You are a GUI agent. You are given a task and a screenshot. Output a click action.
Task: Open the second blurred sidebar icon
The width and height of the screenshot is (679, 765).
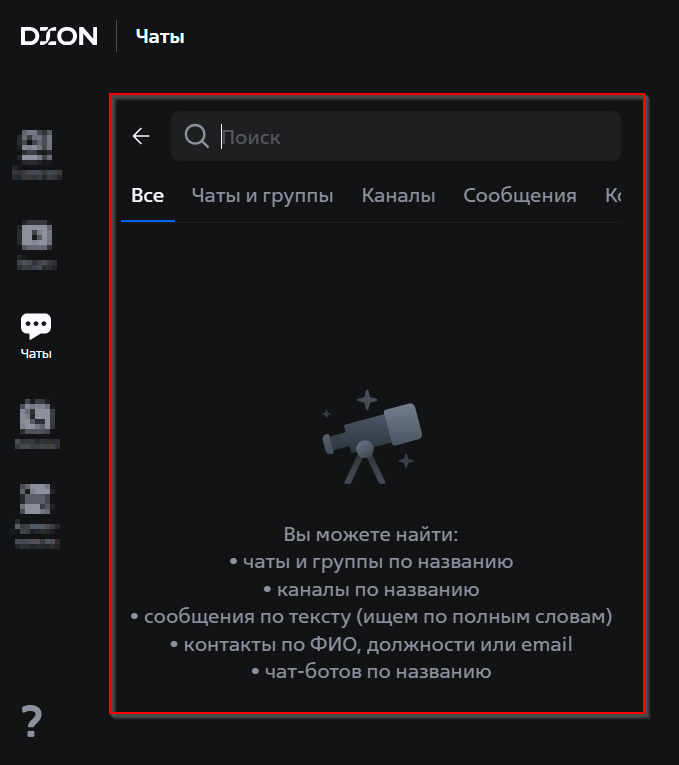pos(37,245)
